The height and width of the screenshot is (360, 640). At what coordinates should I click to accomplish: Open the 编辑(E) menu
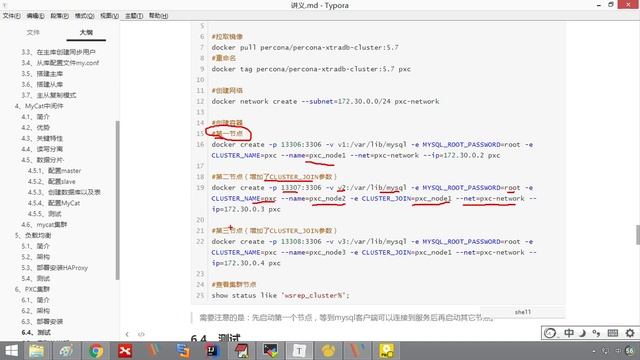click(35, 16)
